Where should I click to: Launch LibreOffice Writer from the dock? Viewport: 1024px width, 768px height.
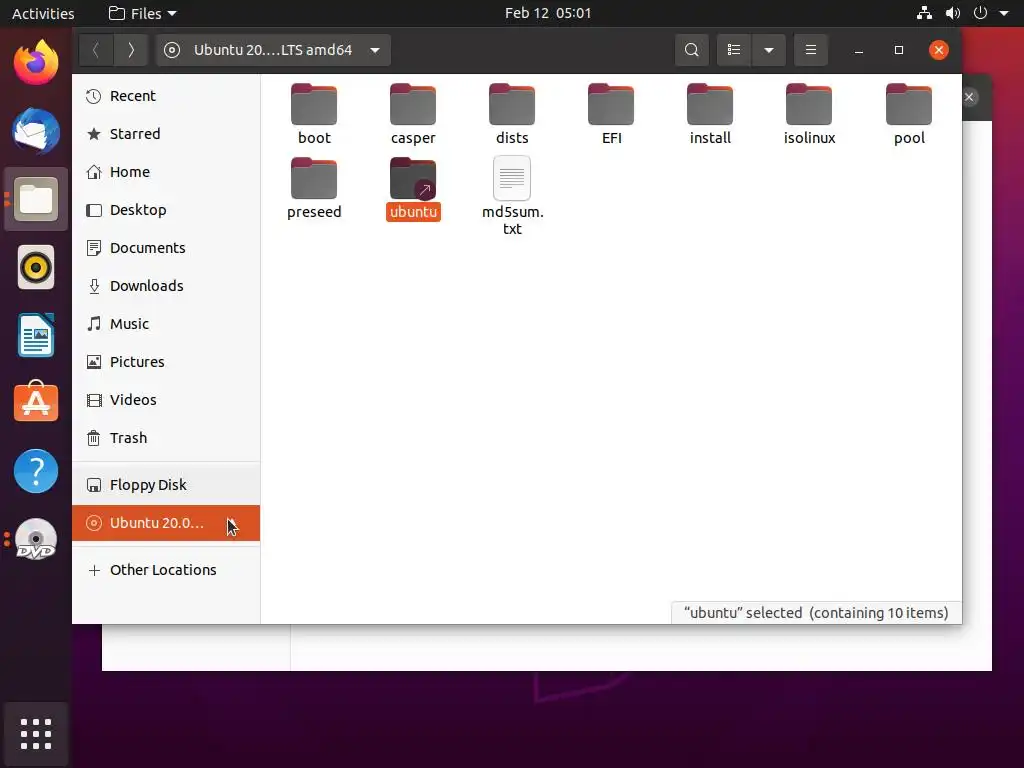click(x=36, y=335)
